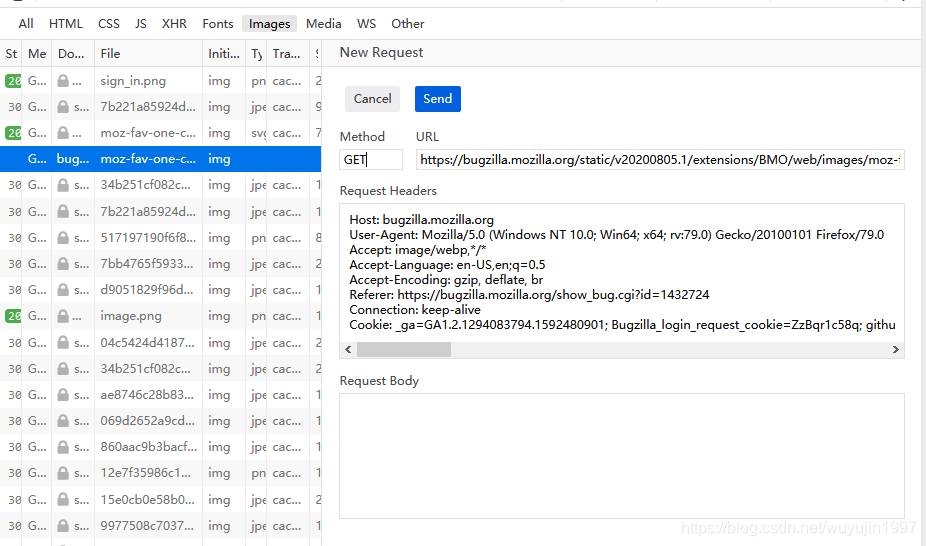926x546 pixels.
Task: Click lock icon on 9977508c7037 row
Action: (x=63, y=525)
